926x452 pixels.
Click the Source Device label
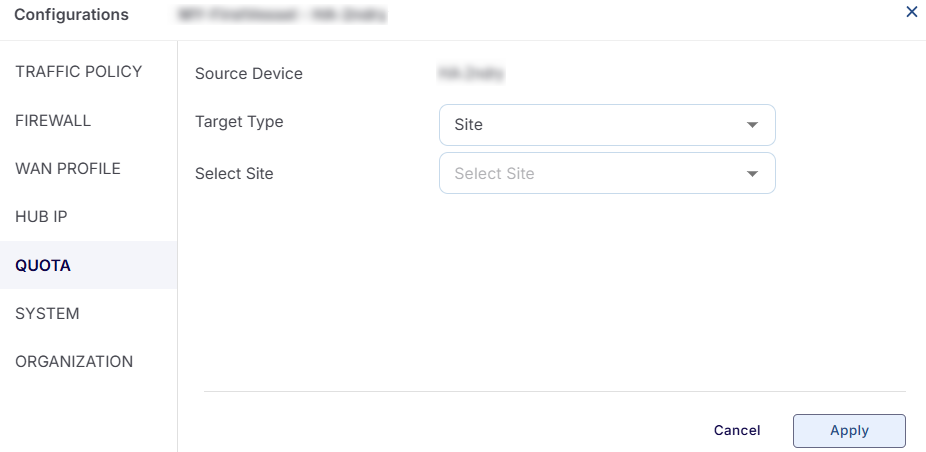coord(249,73)
